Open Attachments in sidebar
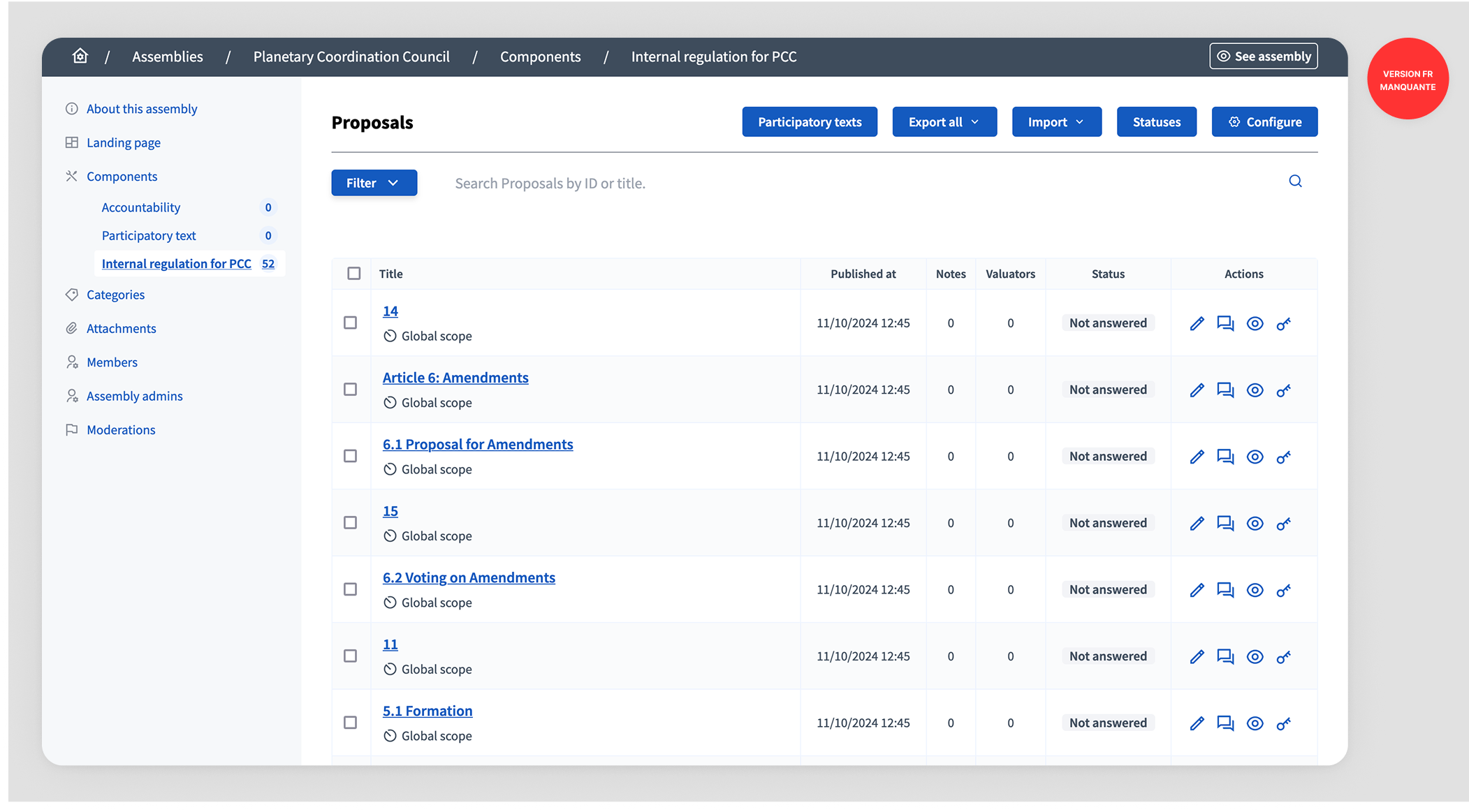Viewport: 1469px width, 812px height. pyautogui.click(x=122, y=328)
